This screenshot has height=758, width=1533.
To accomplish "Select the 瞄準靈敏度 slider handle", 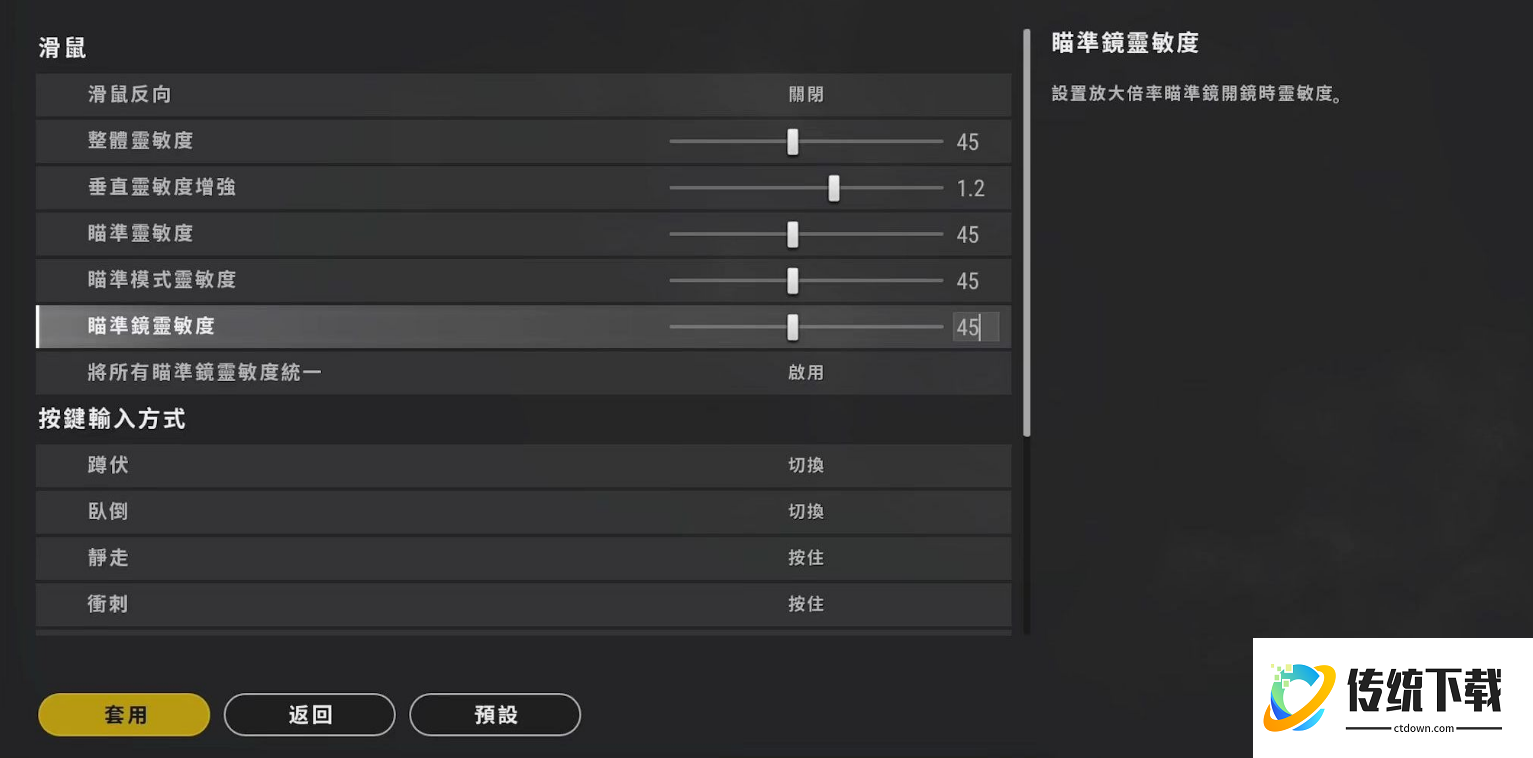I will 794,234.
